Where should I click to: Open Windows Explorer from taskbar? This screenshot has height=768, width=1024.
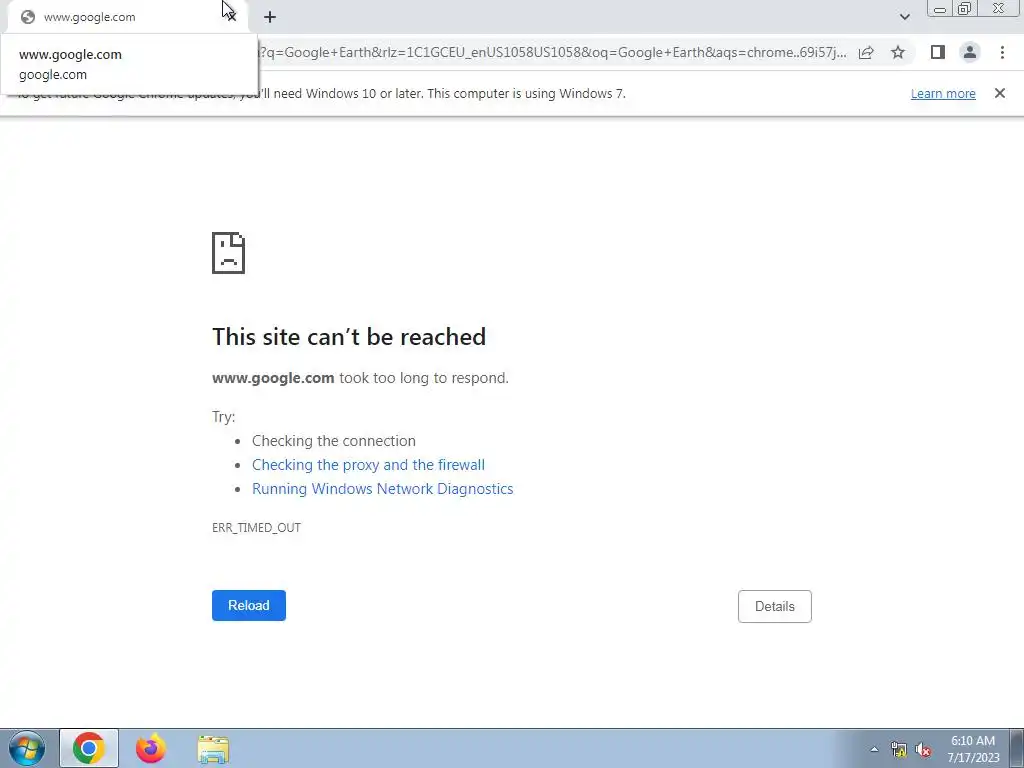213,749
